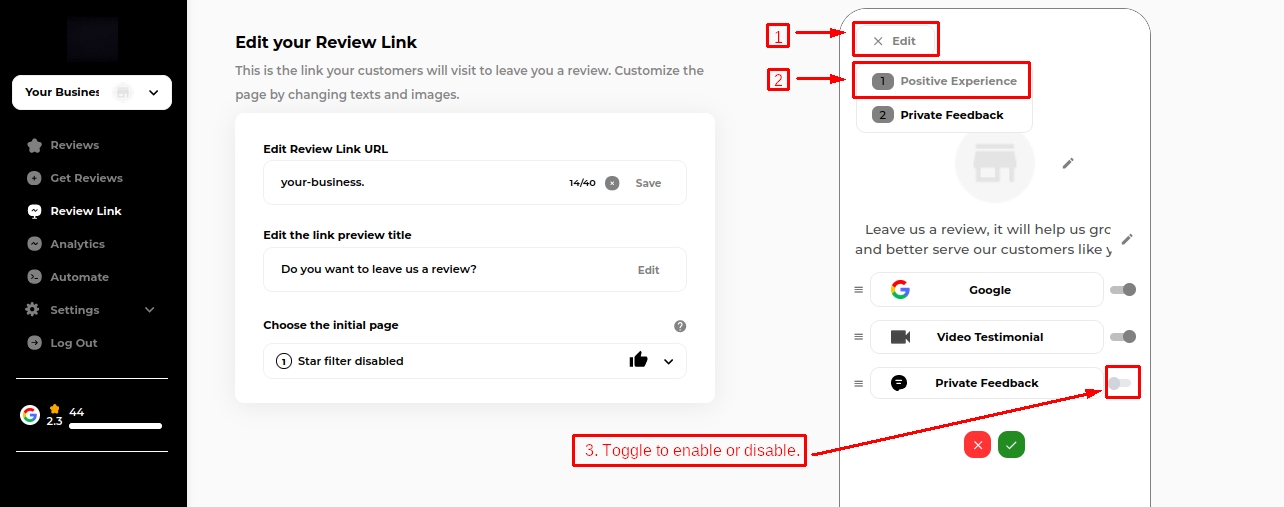The image size is (1284, 507).
Task: Enable the Private Feedback toggle
Action: pos(1120,383)
